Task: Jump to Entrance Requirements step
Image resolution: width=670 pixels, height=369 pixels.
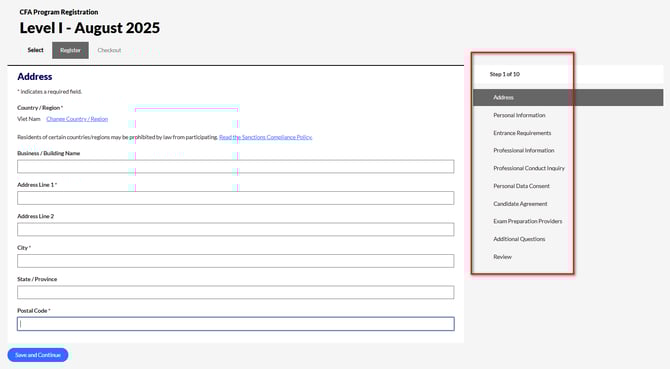Action: point(522,133)
